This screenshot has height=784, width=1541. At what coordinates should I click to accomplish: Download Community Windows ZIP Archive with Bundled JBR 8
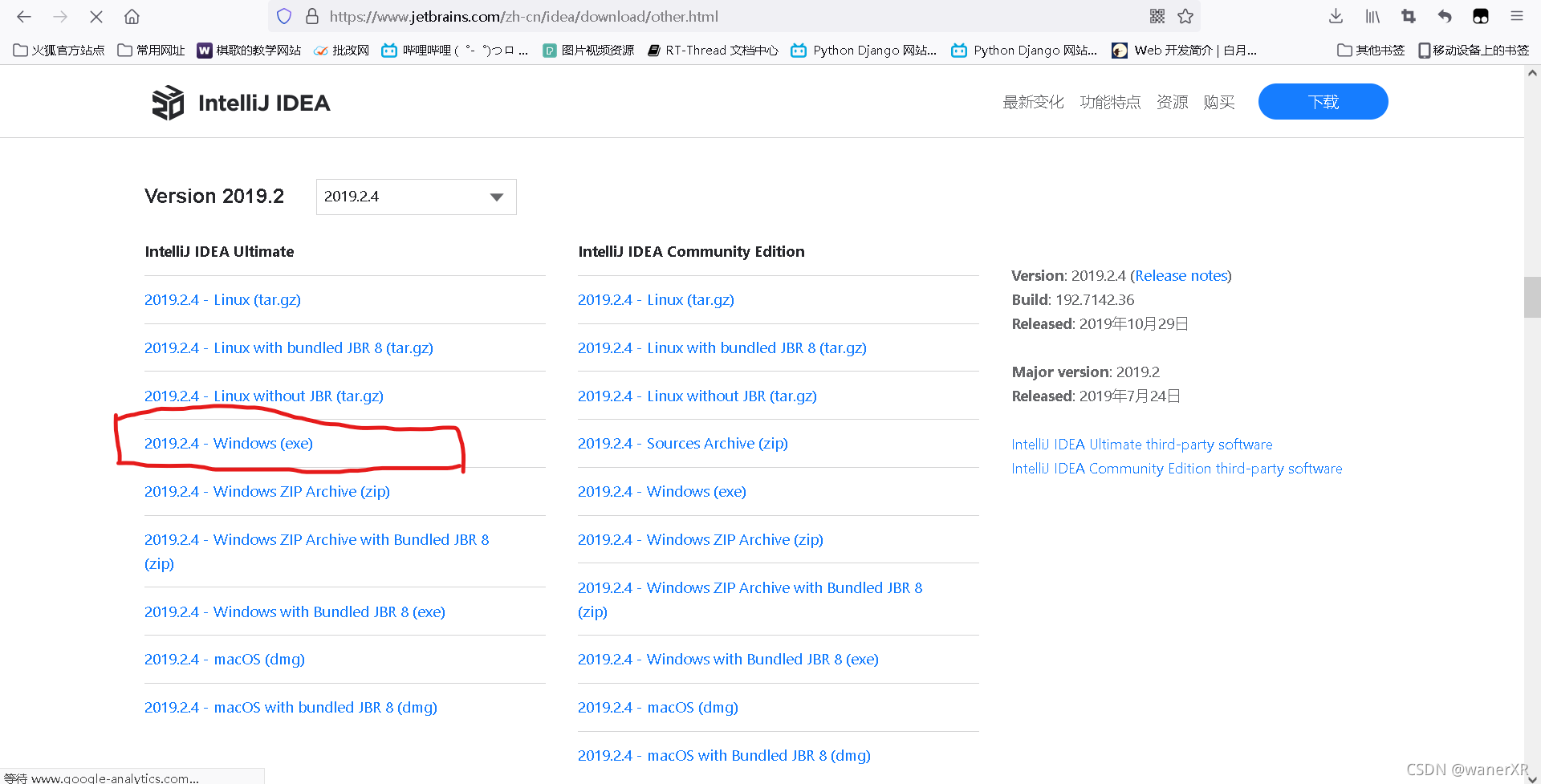tap(750, 599)
